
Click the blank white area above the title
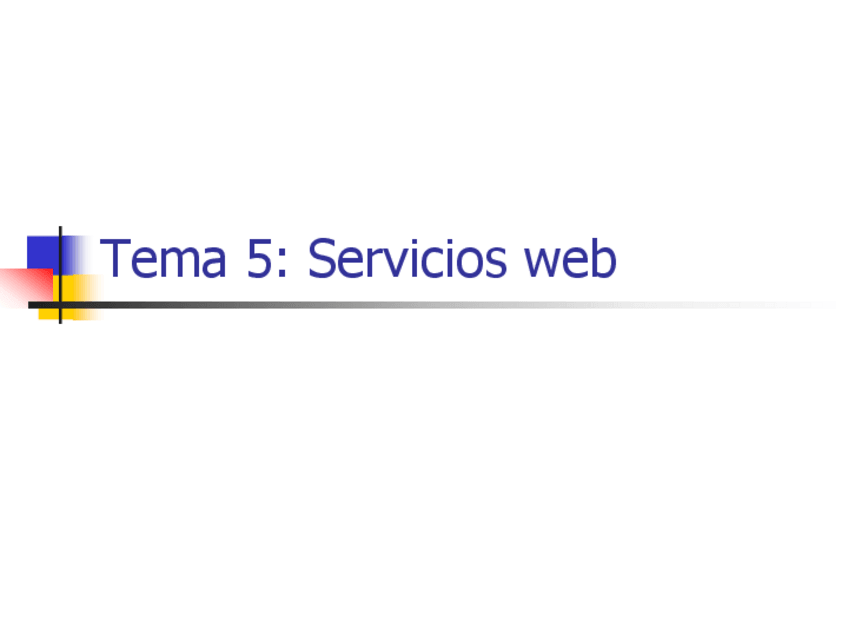click(x=424, y=108)
